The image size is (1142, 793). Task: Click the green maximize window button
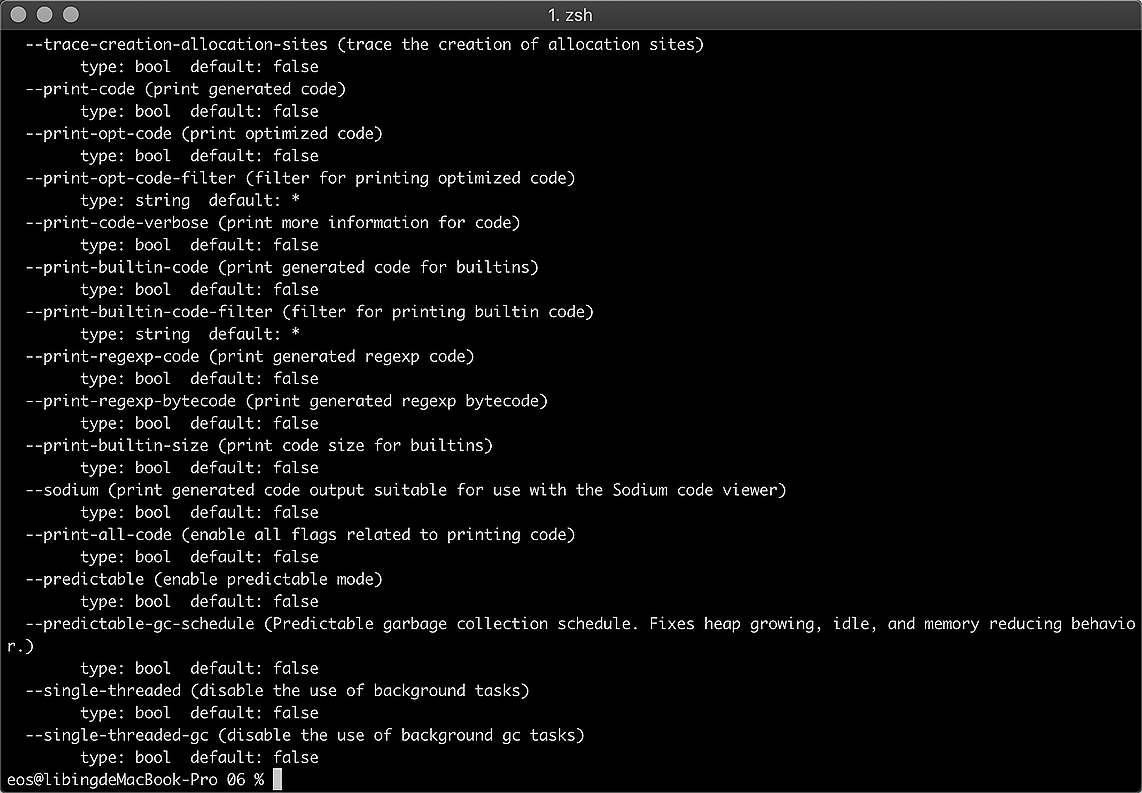click(70, 15)
